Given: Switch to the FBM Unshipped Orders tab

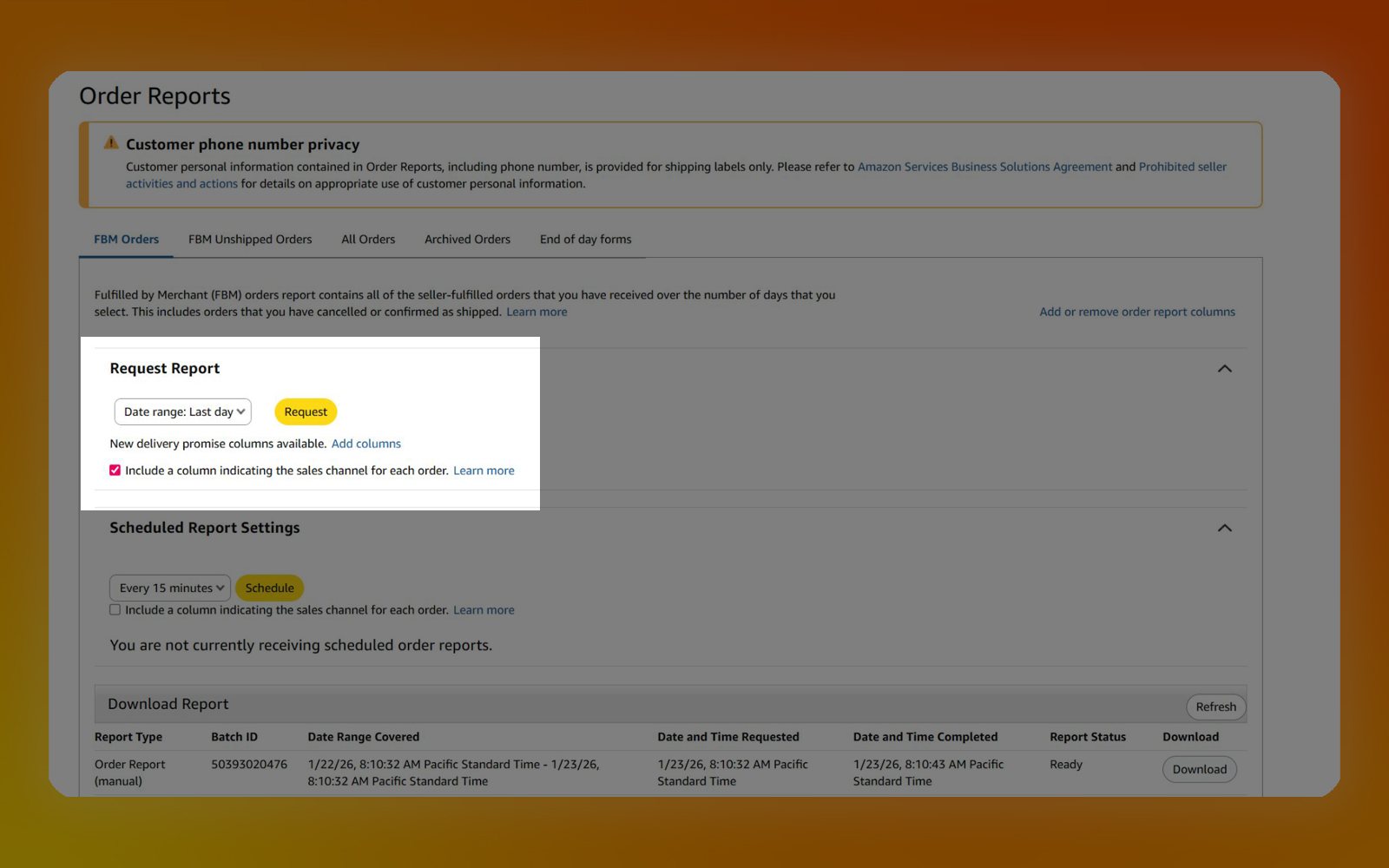Looking at the screenshot, I should click(x=250, y=240).
